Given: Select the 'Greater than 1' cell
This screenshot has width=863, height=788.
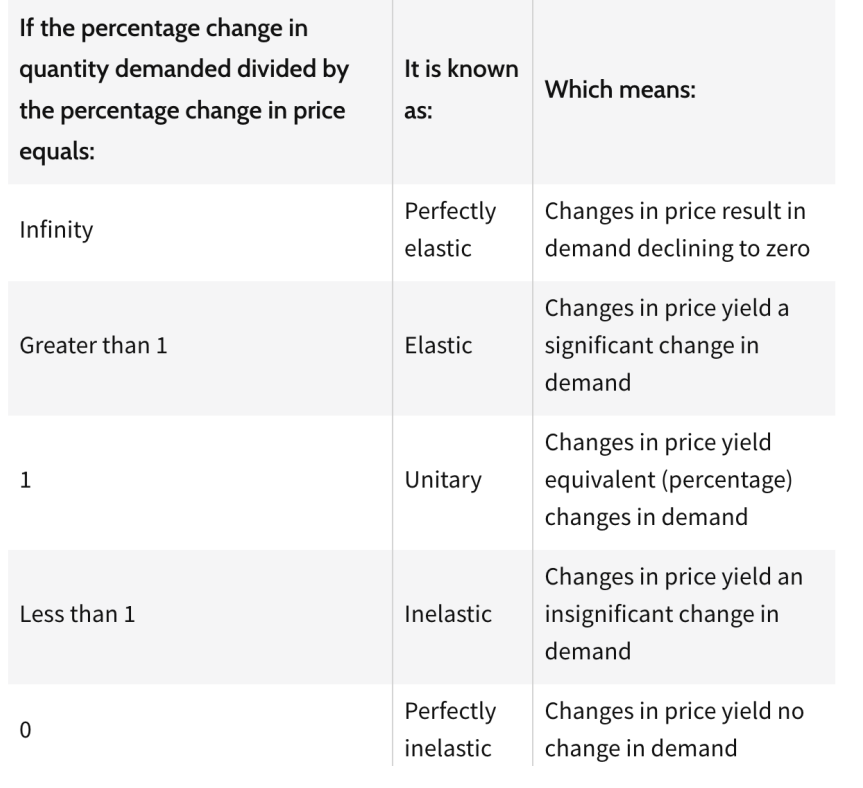Looking at the screenshot, I should click(x=85, y=345).
